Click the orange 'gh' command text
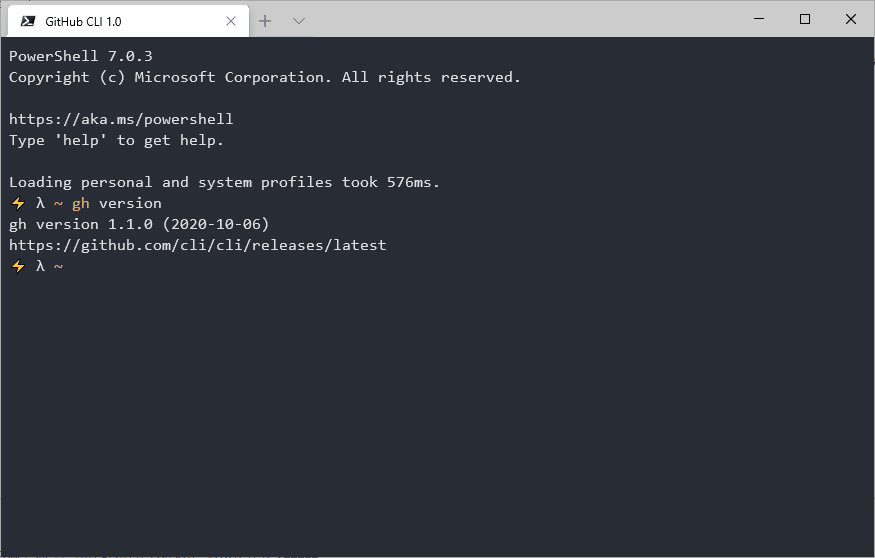 pos(81,204)
